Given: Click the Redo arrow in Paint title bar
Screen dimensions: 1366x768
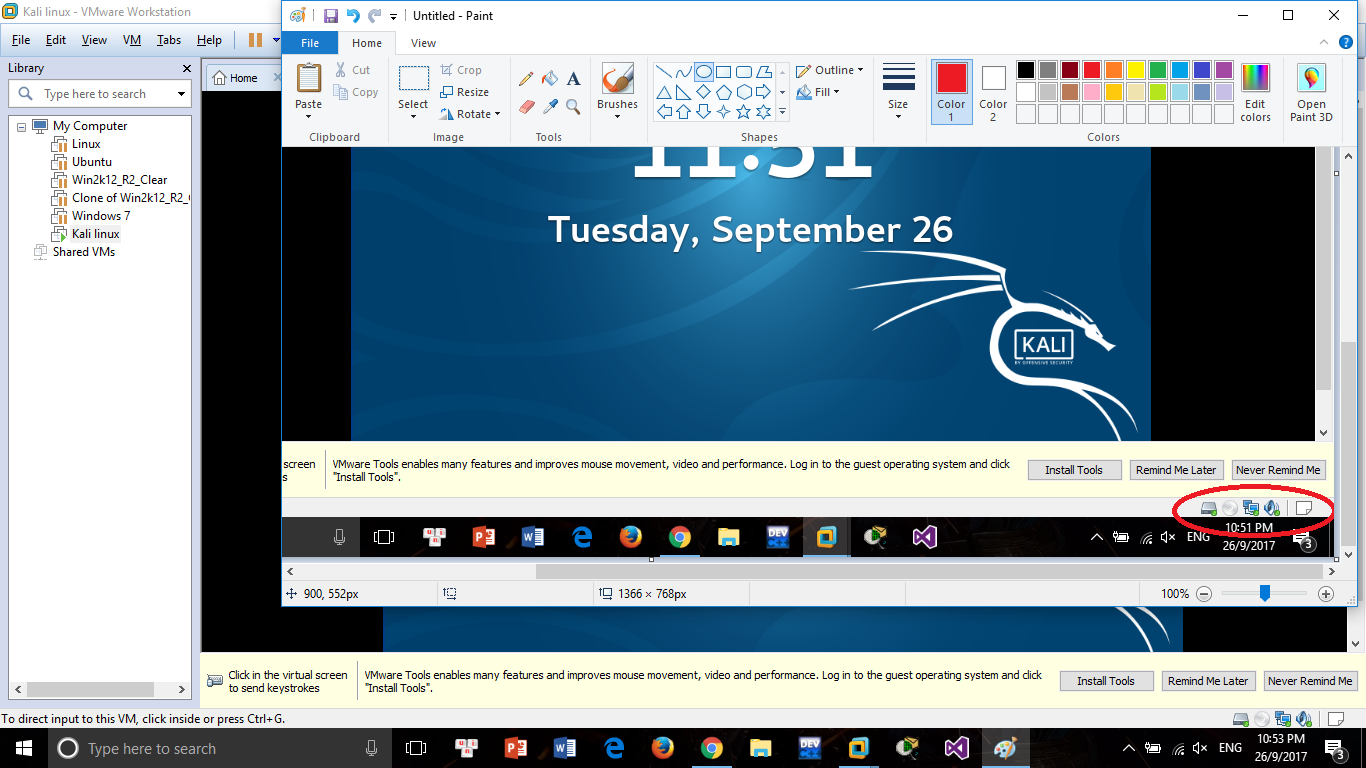Looking at the screenshot, I should pyautogui.click(x=375, y=16).
